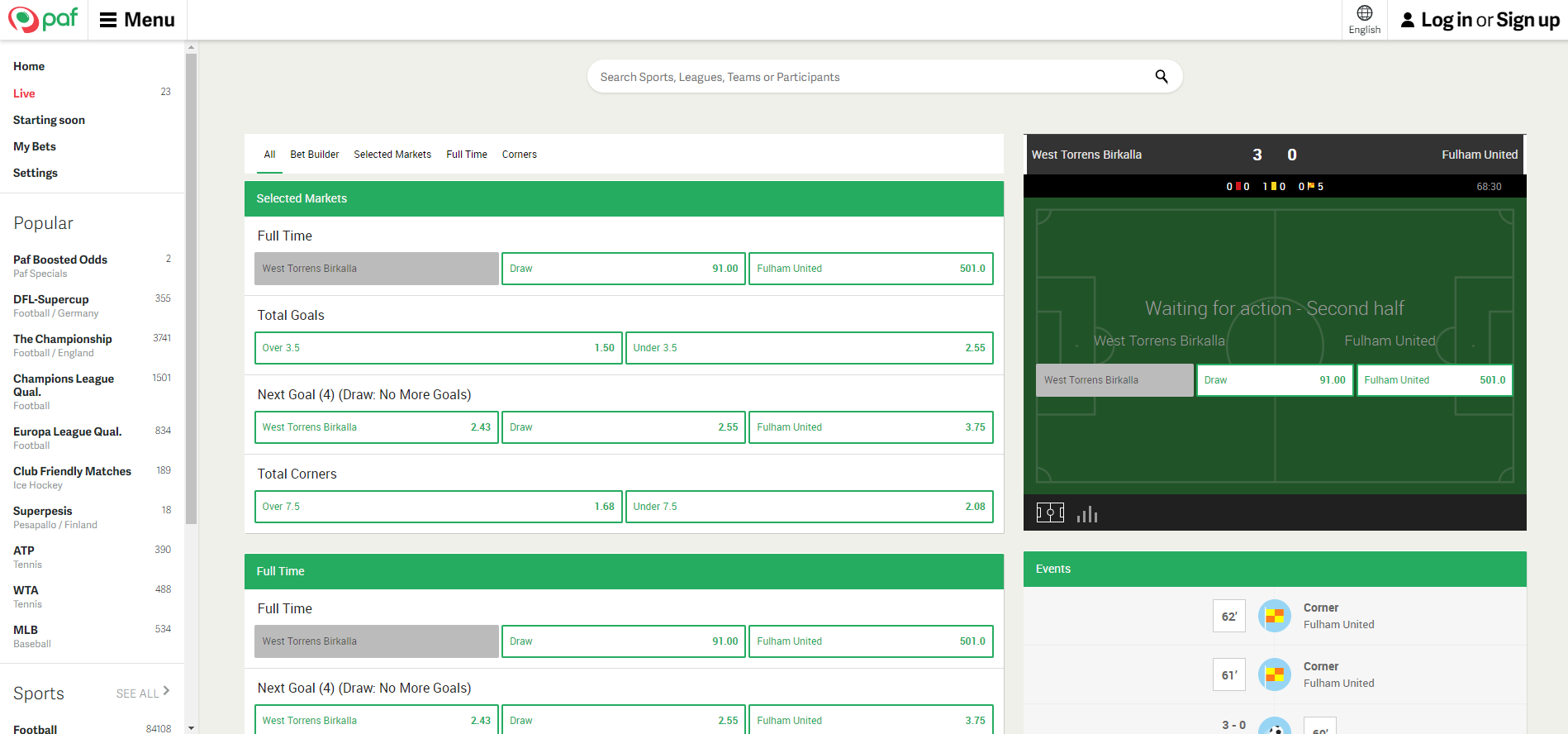Switch to the Bet Builder tab
The width and height of the screenshot is (1568, 734).
point(314,155)
